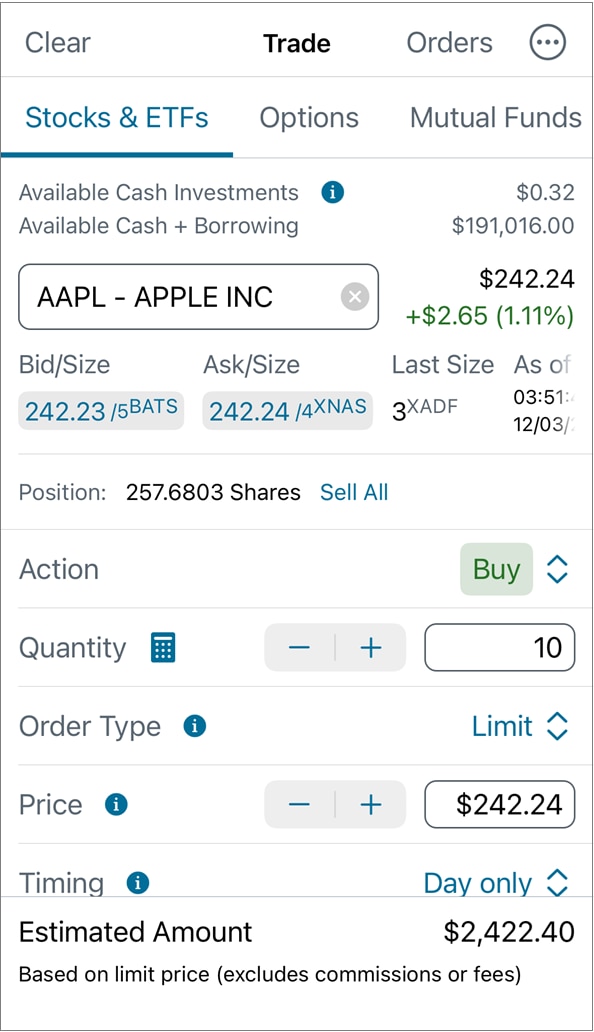Viewport: 594px width, 1032px height.
Task: Tap Sell All link
Action: 354,492
